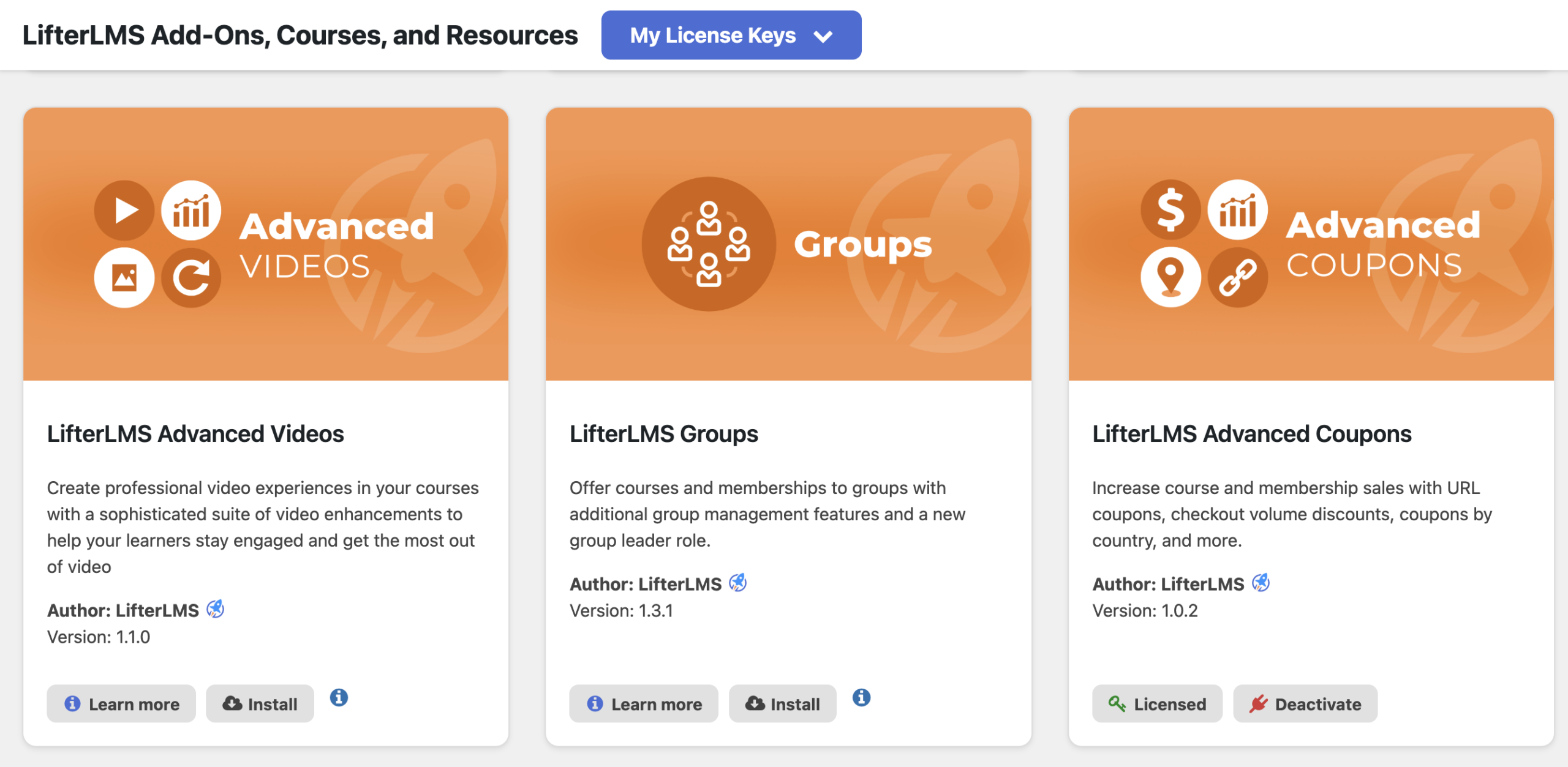
Task: Click info icon beside Groups Install button
Action: (861, 697)
